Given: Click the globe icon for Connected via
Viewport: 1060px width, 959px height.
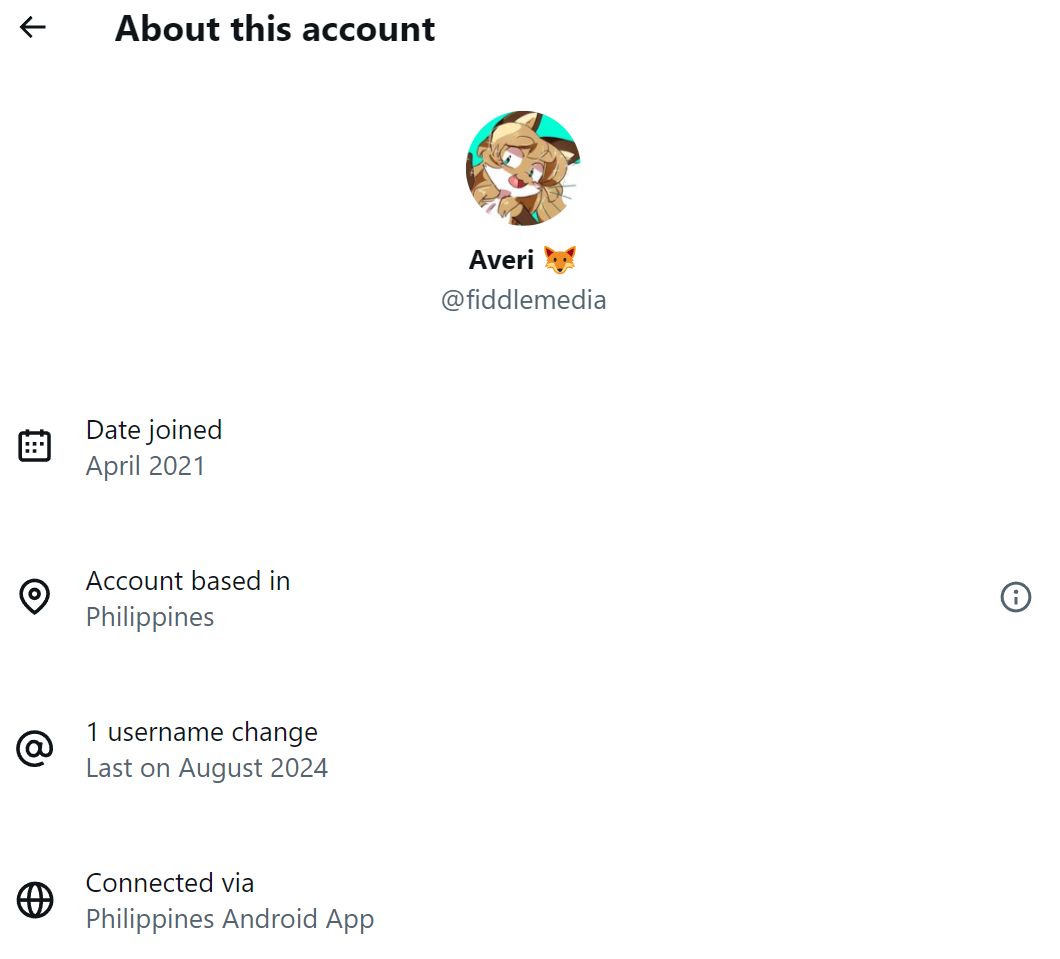Looking at the screenshot, I should [35, 900].
